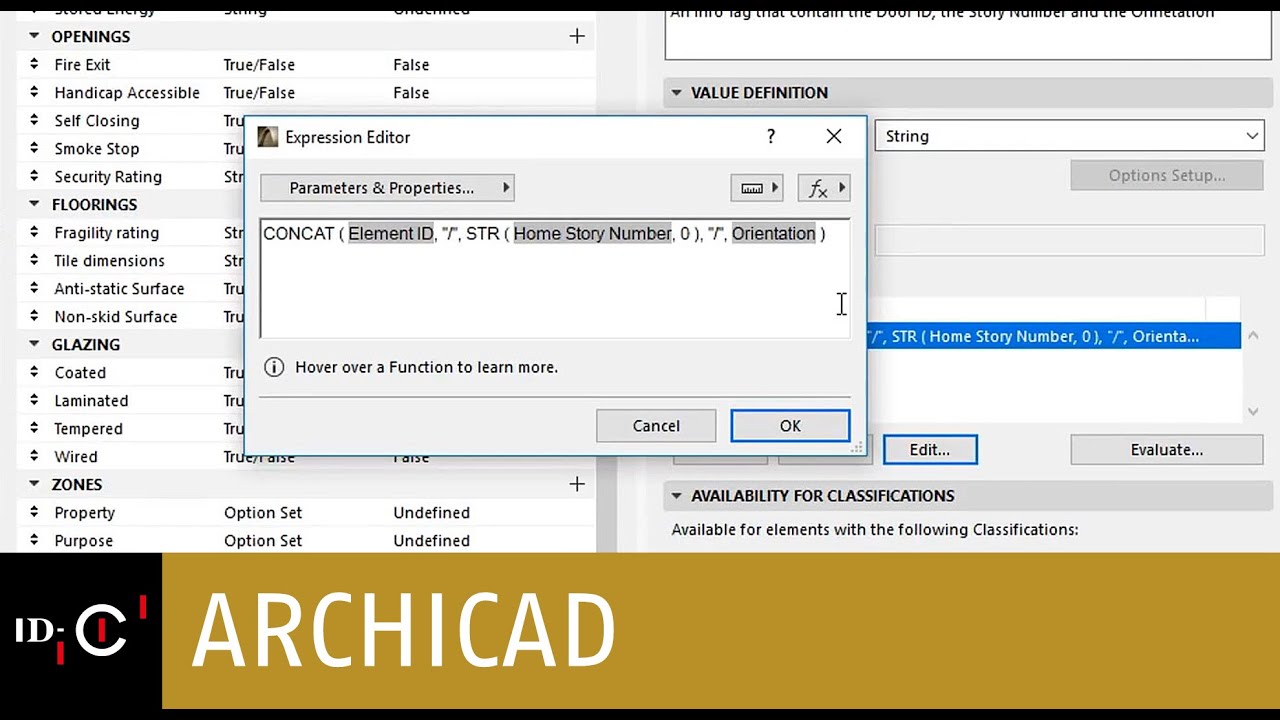Click the up-down arrows icon beside Tempered
The height and width of the screenshot is (720, 1280).
(x=33, y=428)
